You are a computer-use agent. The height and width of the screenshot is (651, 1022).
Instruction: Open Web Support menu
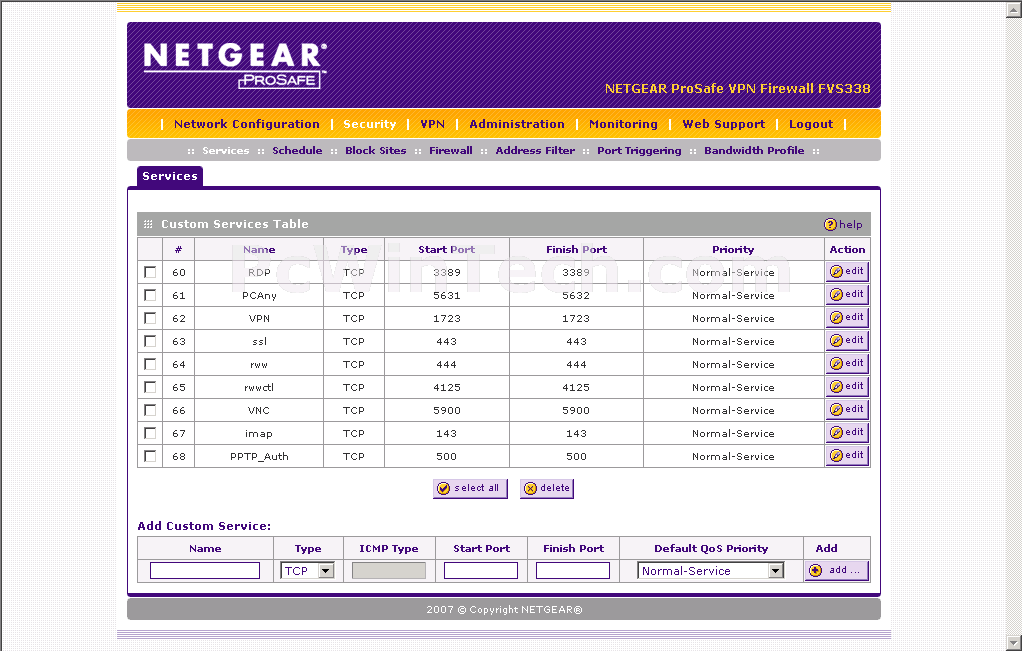click(x=723, y=124)
